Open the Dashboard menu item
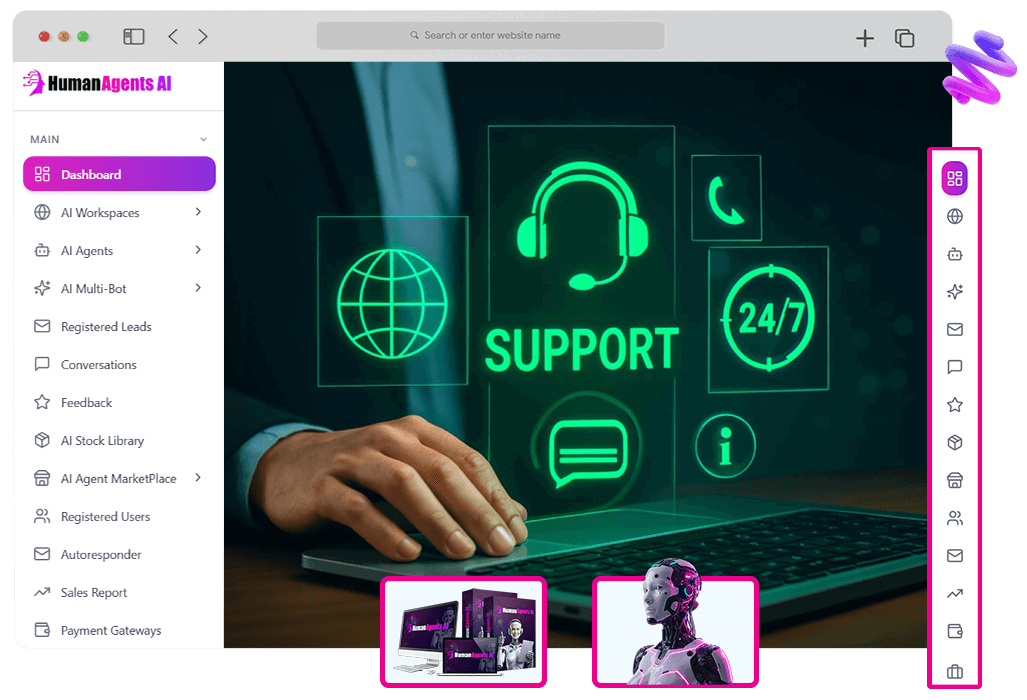Image resolution: width=1027 pixels, height=700 pixels. point(119,174)
